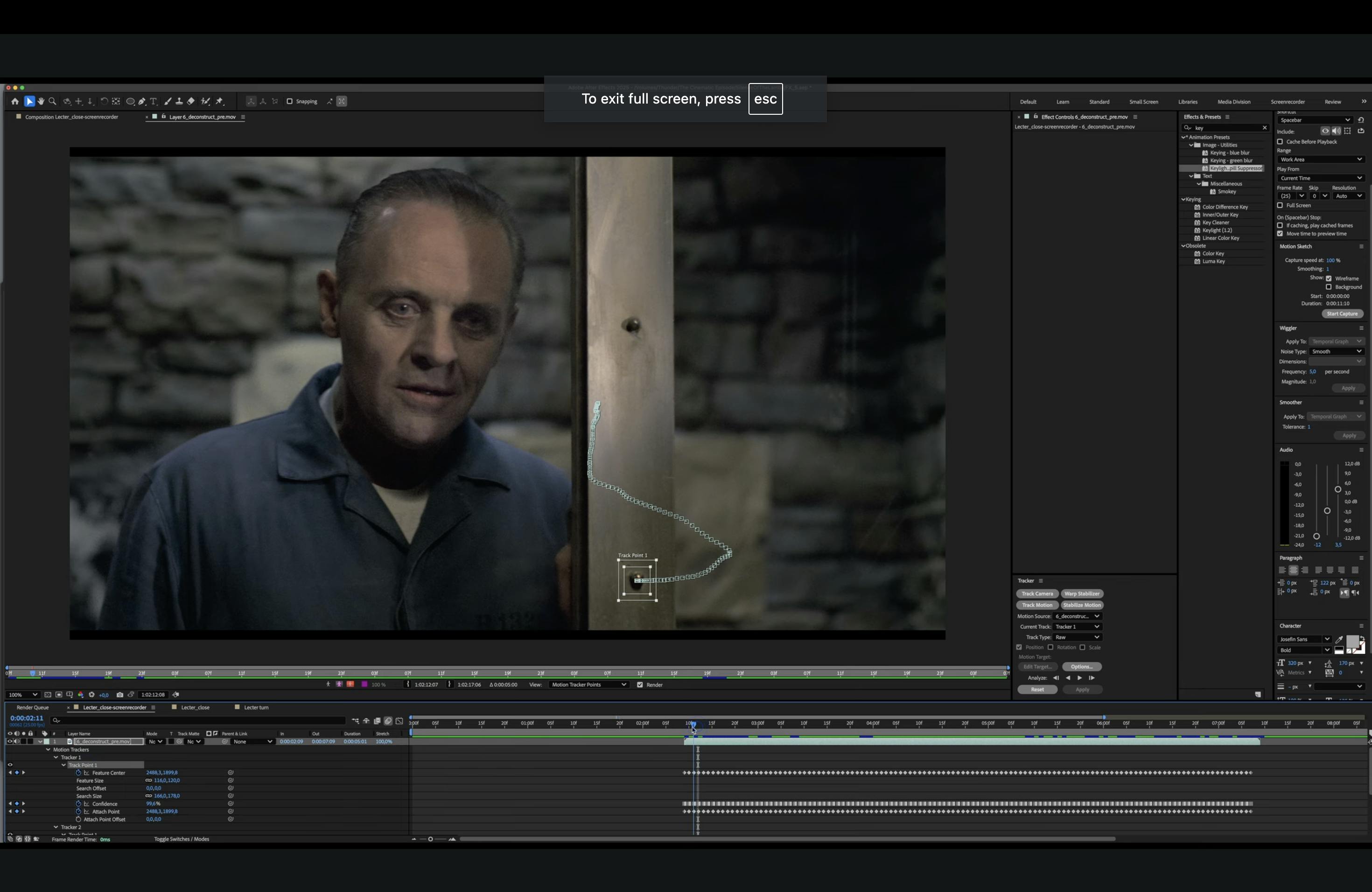The image size is (1372, 892).
Task: Enable Scale checkbox in Tracker
Action: (1082, 647)
